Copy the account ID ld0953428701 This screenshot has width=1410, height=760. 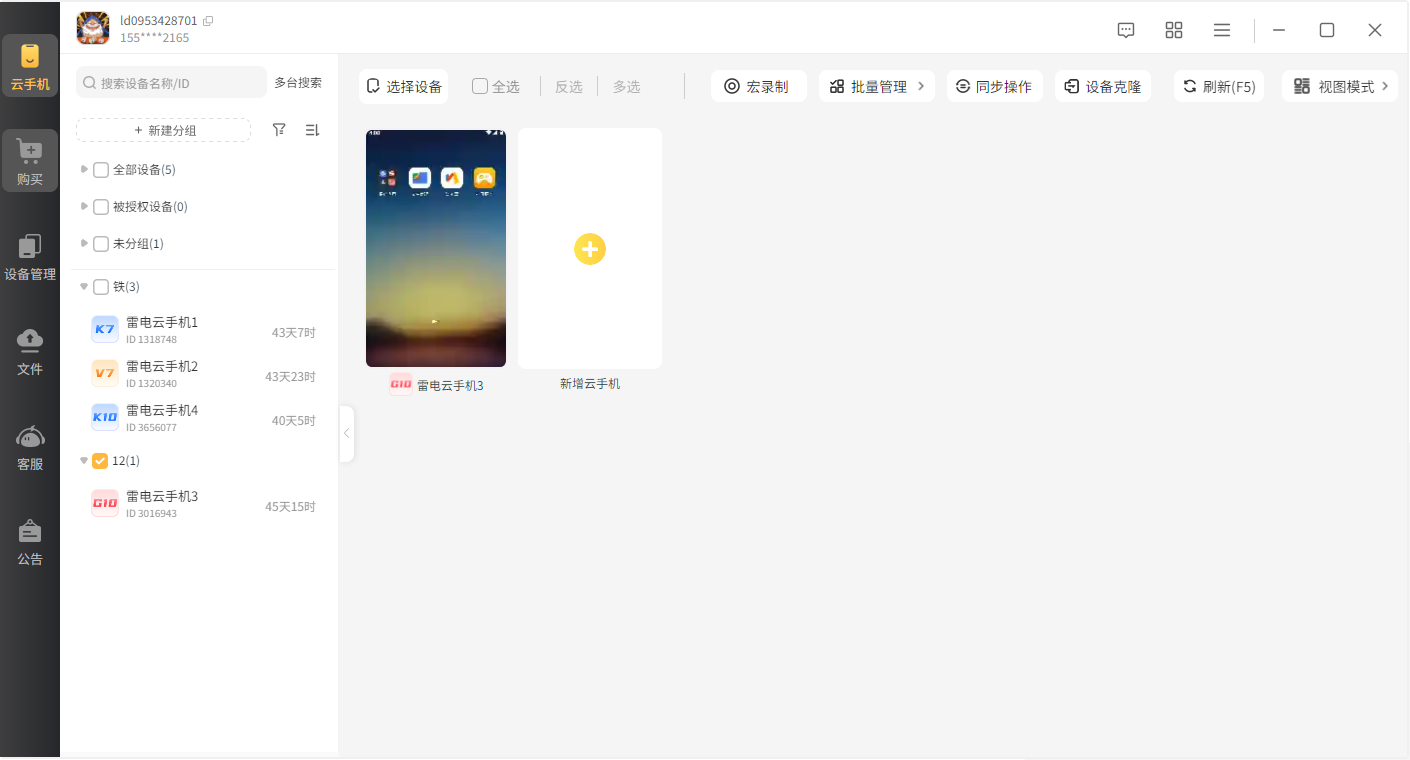208,21
